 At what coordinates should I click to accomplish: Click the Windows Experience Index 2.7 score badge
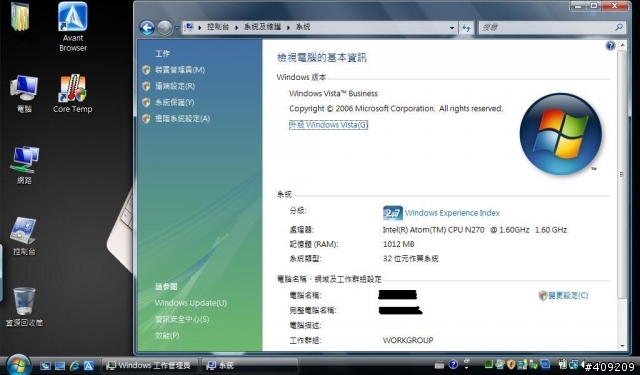pos(393,213)
